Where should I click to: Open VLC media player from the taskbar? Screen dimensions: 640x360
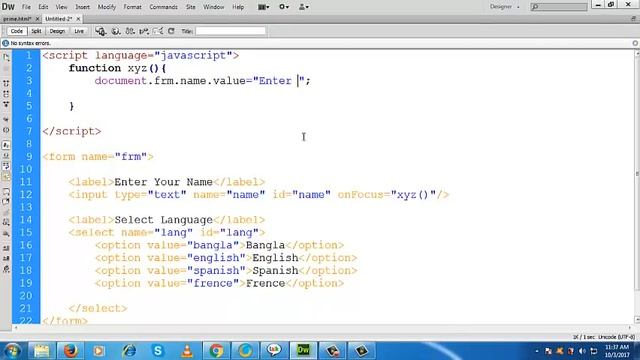click(187, 351)
